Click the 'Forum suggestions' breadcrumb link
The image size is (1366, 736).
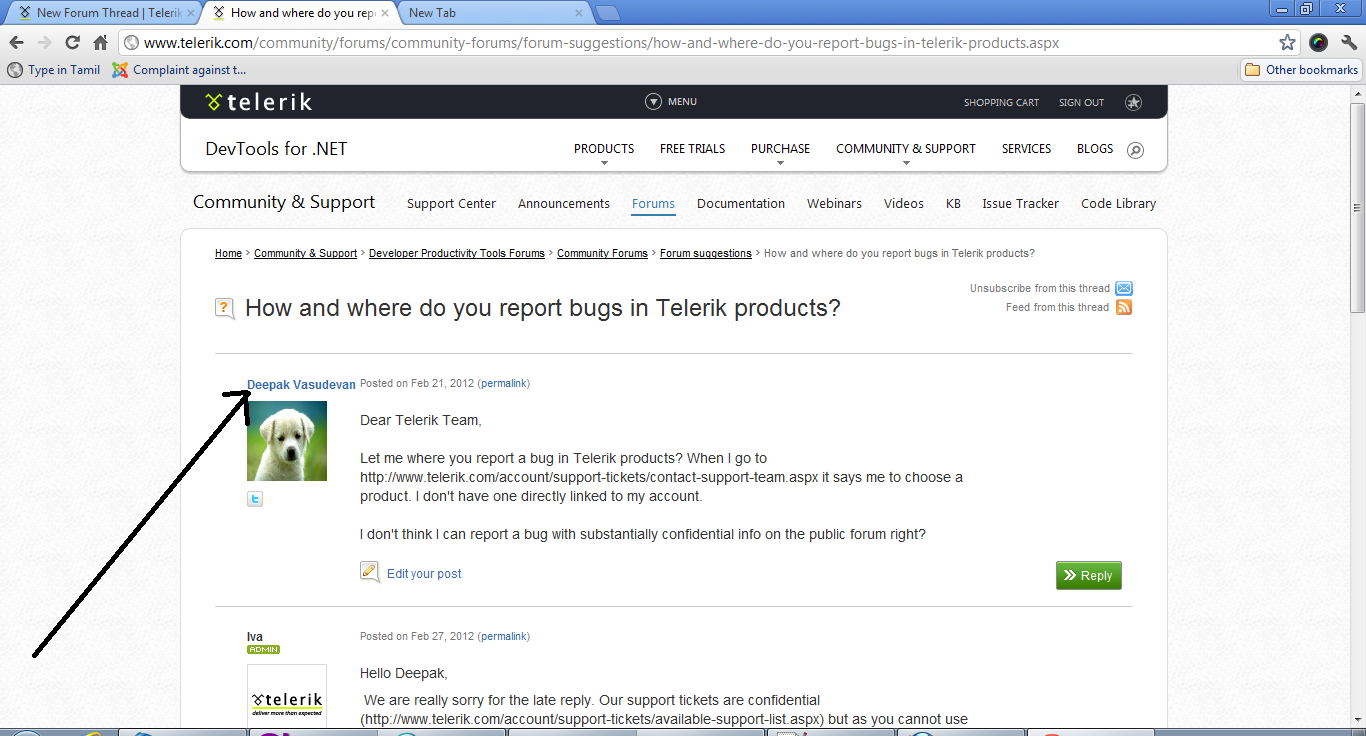[706, 254]
